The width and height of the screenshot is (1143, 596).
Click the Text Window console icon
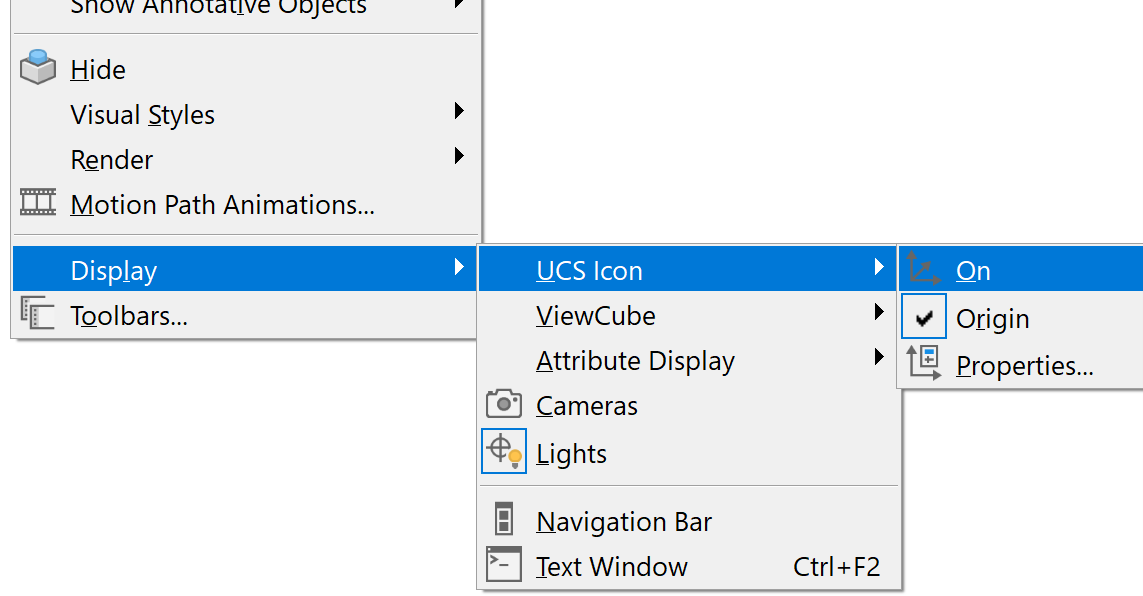point(504,564)
